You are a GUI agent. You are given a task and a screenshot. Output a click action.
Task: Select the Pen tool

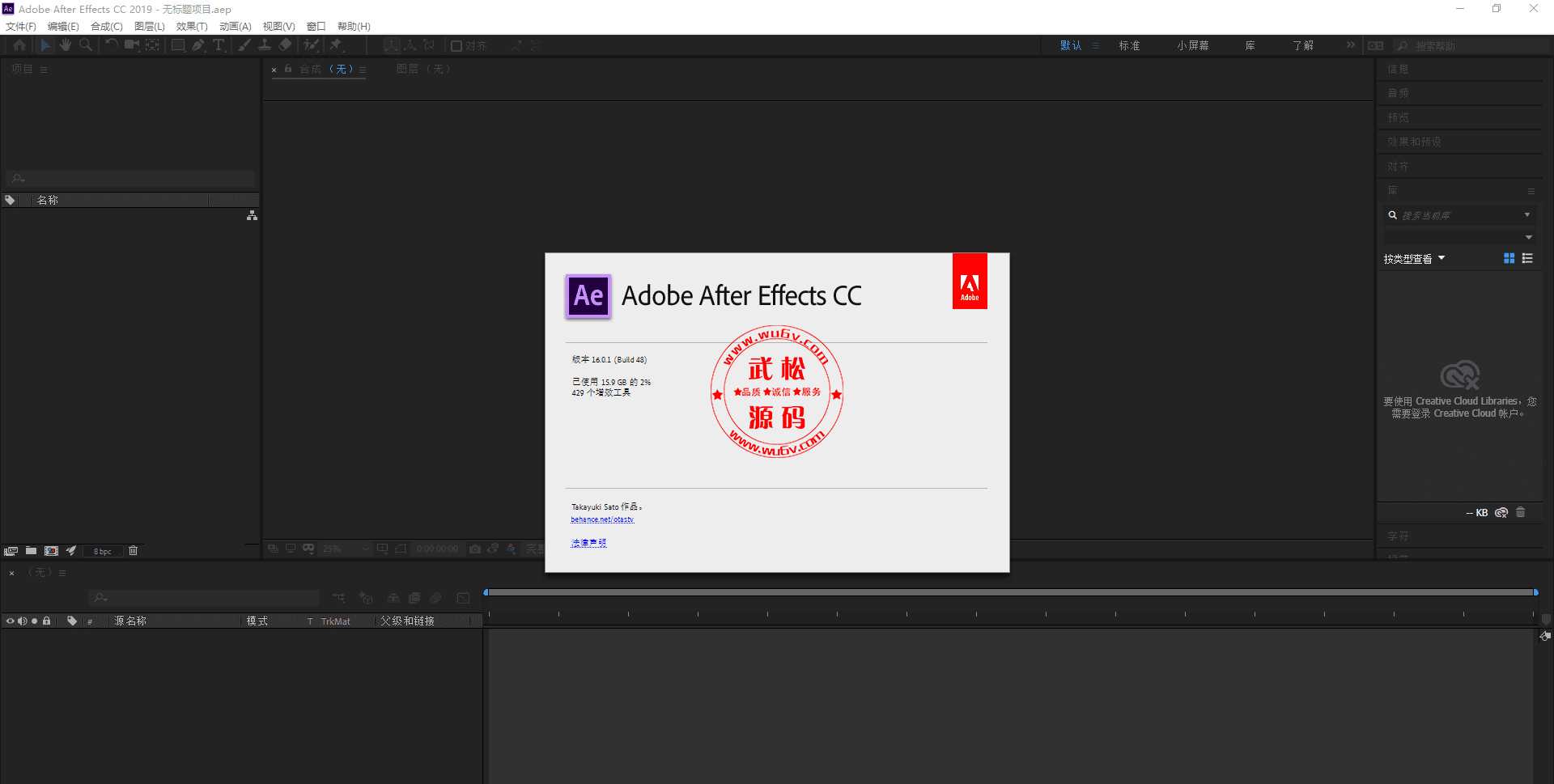pyautogui.click(x=198, y=45)
